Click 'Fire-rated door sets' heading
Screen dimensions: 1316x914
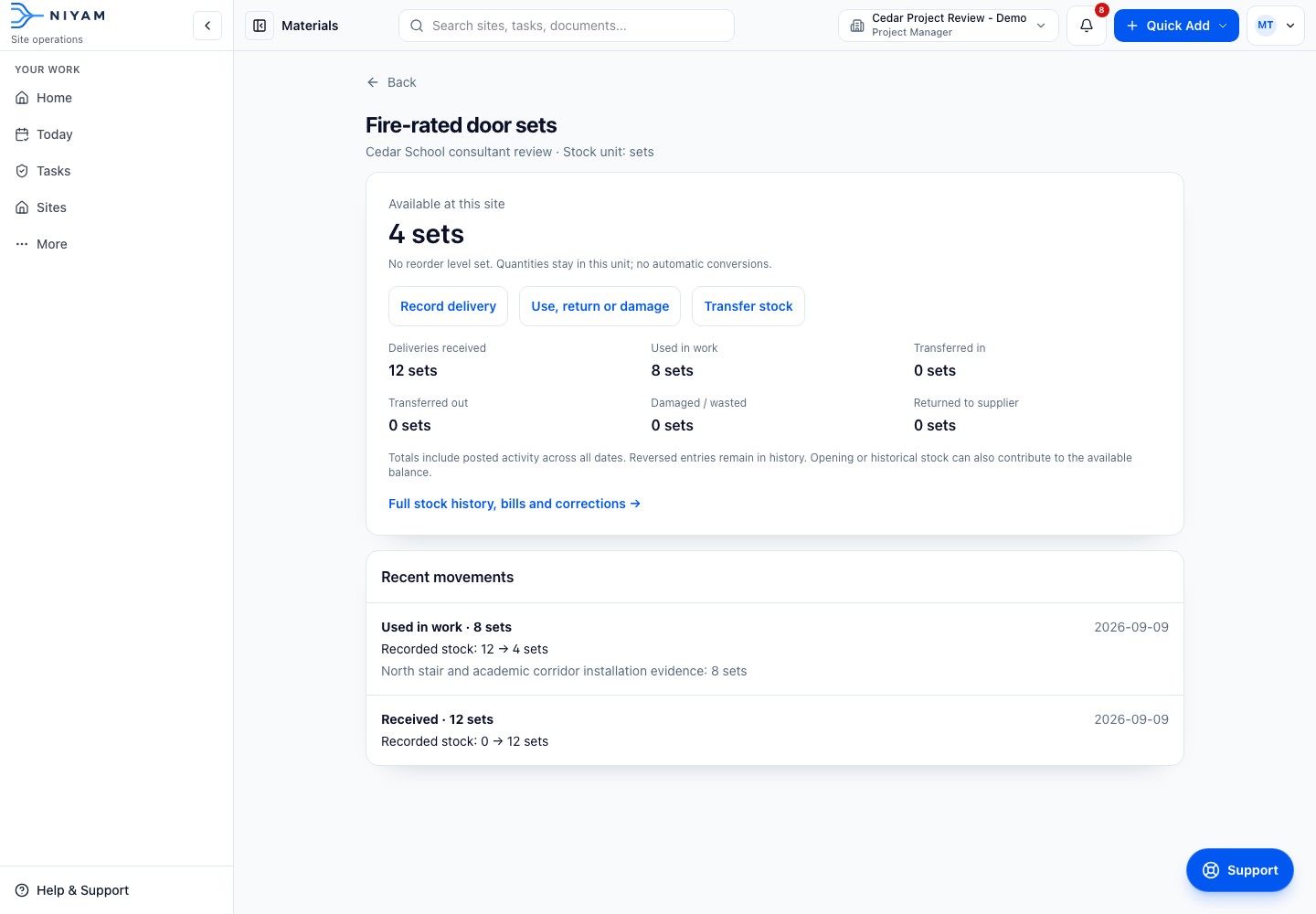pyautogui.click(x=461, y=125)
